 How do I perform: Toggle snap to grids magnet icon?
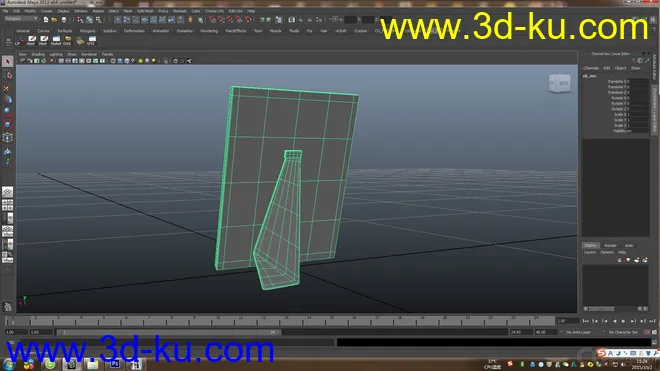click(212, 20)
